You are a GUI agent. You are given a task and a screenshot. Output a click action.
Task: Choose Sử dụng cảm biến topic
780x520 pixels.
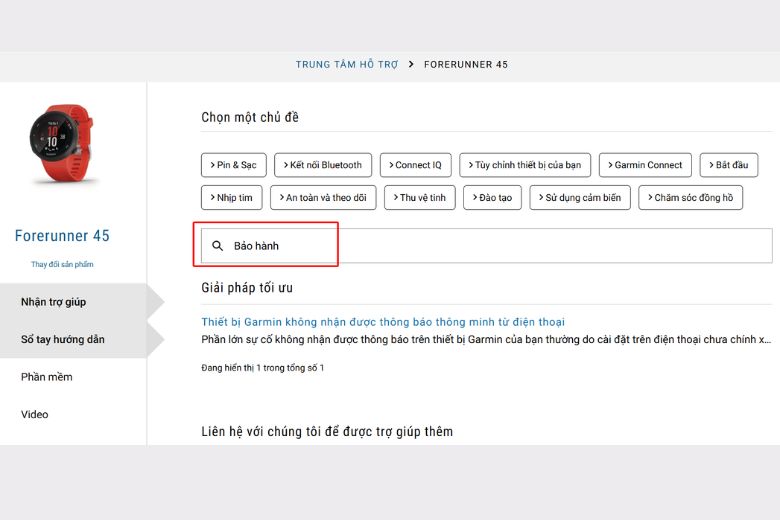click(x=580, y=198)
